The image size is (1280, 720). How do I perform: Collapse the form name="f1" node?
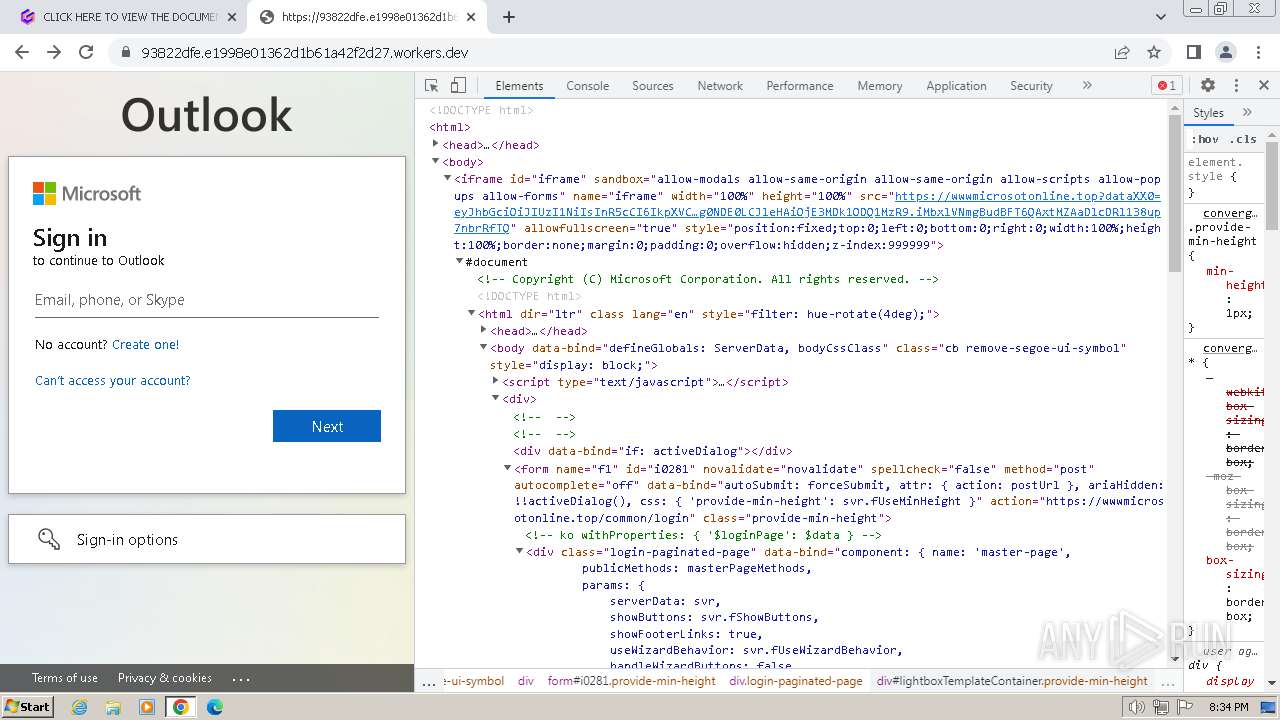507,468
